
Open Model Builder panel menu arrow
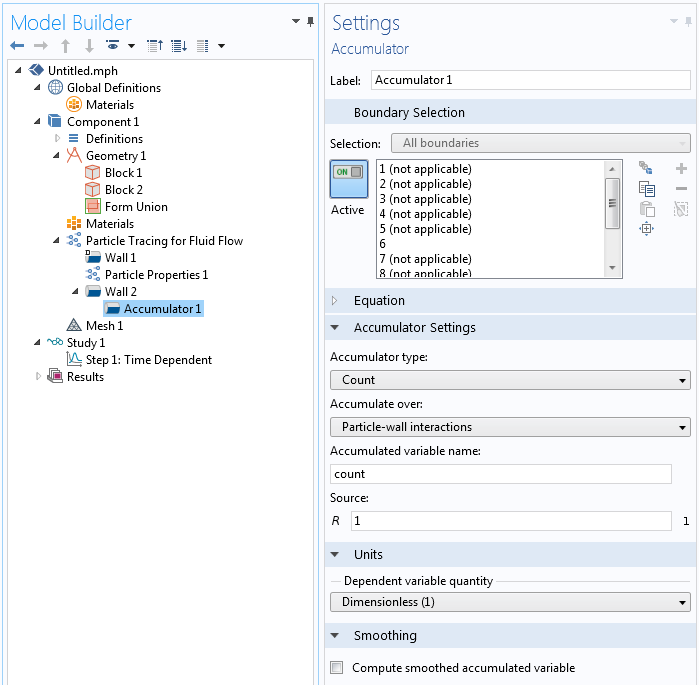click(296, 21)
